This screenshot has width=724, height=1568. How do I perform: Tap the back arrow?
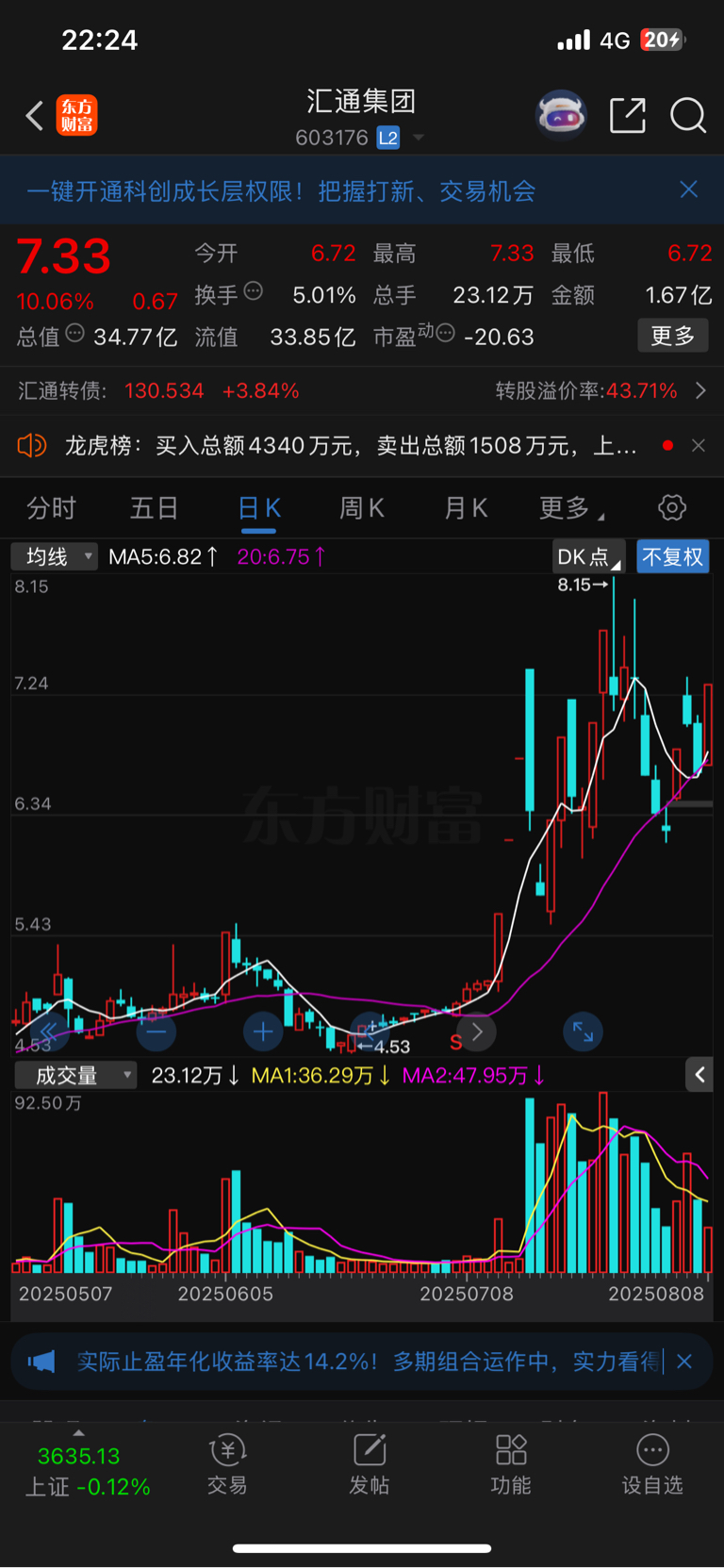(x=35, y=116)
